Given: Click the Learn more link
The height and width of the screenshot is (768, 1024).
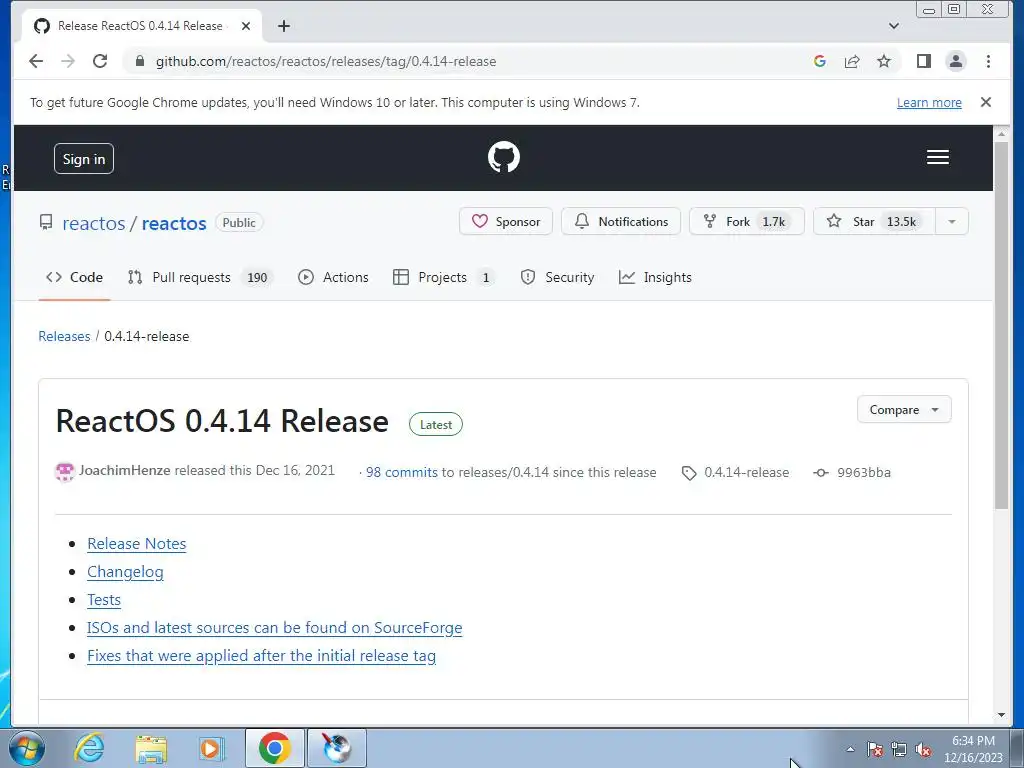Looking at the screenshot, I should (x=929, y=103).
